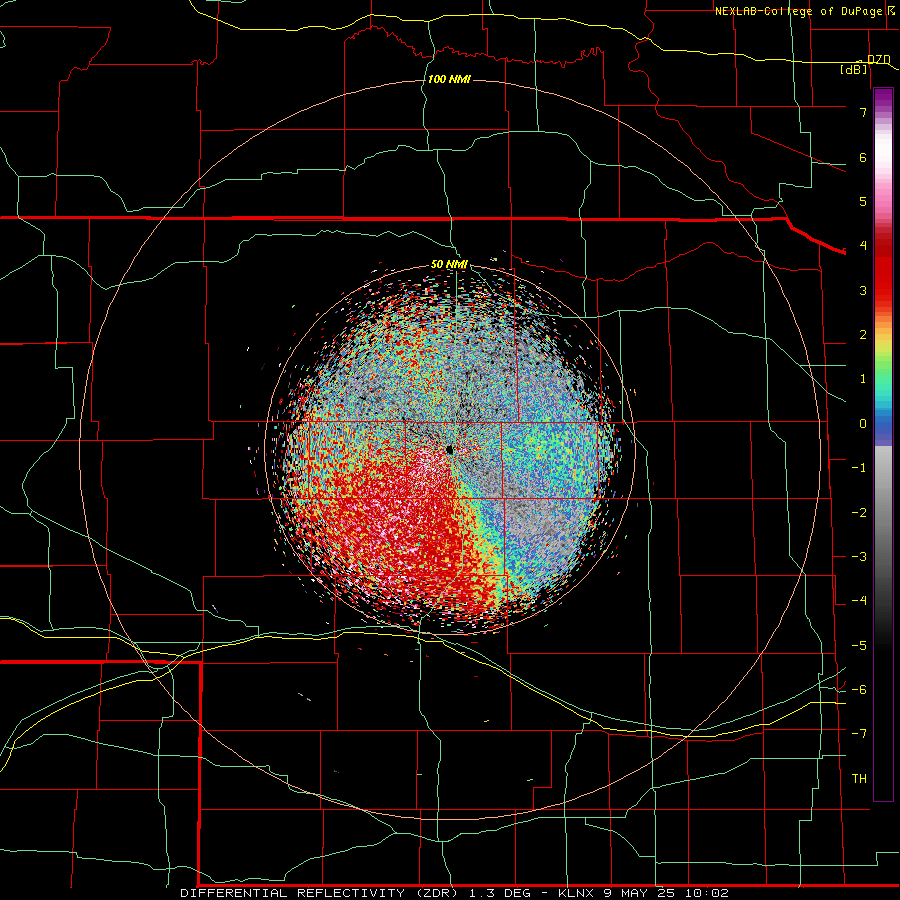Click the black radar site dot at center
Image resolution: width=900 pixels, height=900 pixels.
click(x=450, y=450)
